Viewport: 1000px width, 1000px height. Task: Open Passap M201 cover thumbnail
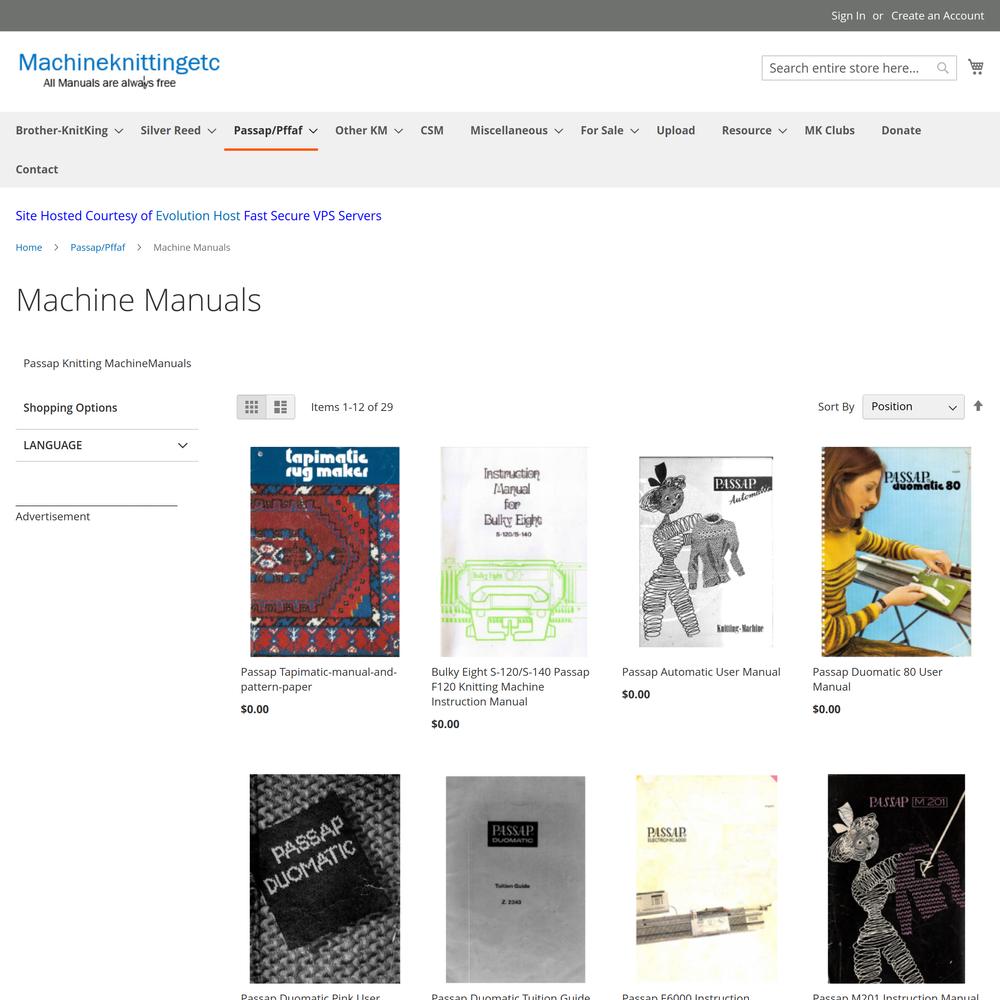coord(896,879)
